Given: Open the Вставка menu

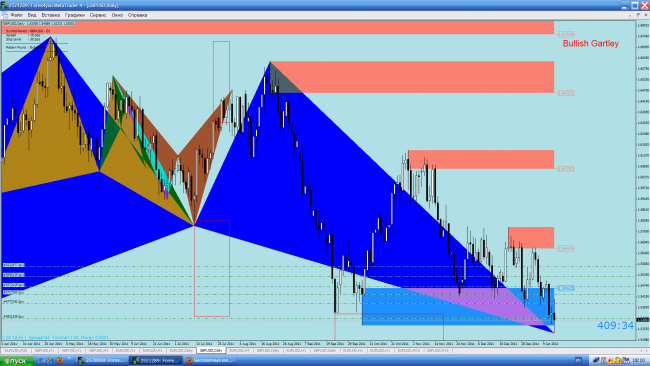Looking at the screenshot, I should (x=51, y=15).
